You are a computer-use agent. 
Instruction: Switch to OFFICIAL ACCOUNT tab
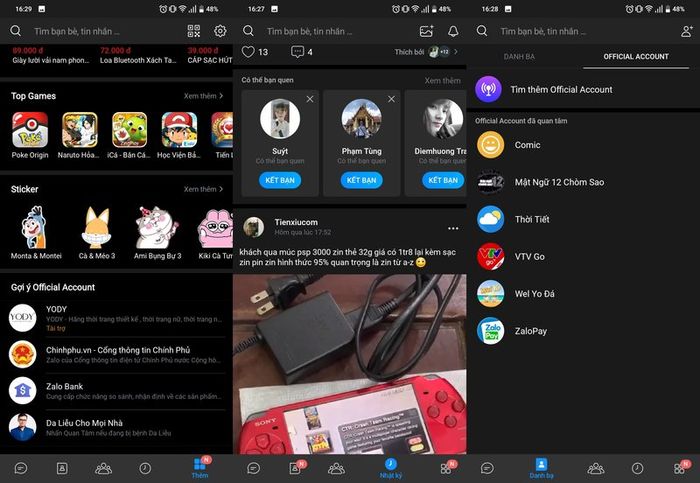(x=636, y=57)
